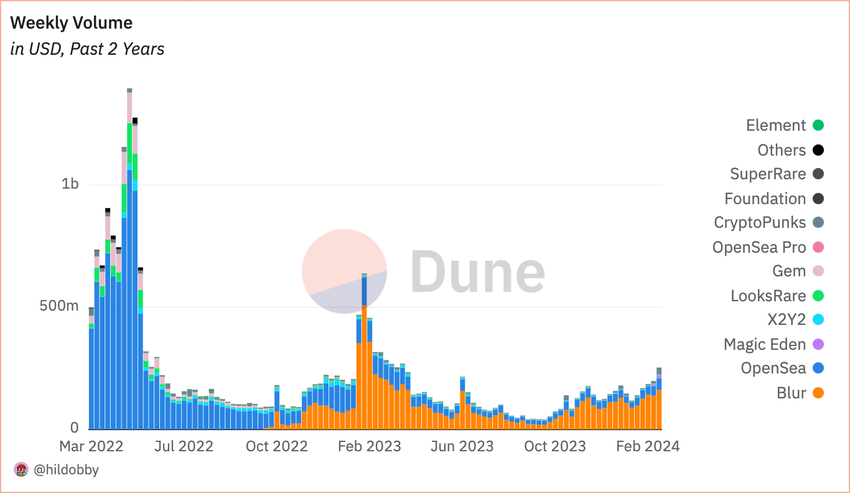The width and height of the screenshot is (850, 493).
Task: Click the pink OpenSea Pro legend dot
Action: click(818, 247)
